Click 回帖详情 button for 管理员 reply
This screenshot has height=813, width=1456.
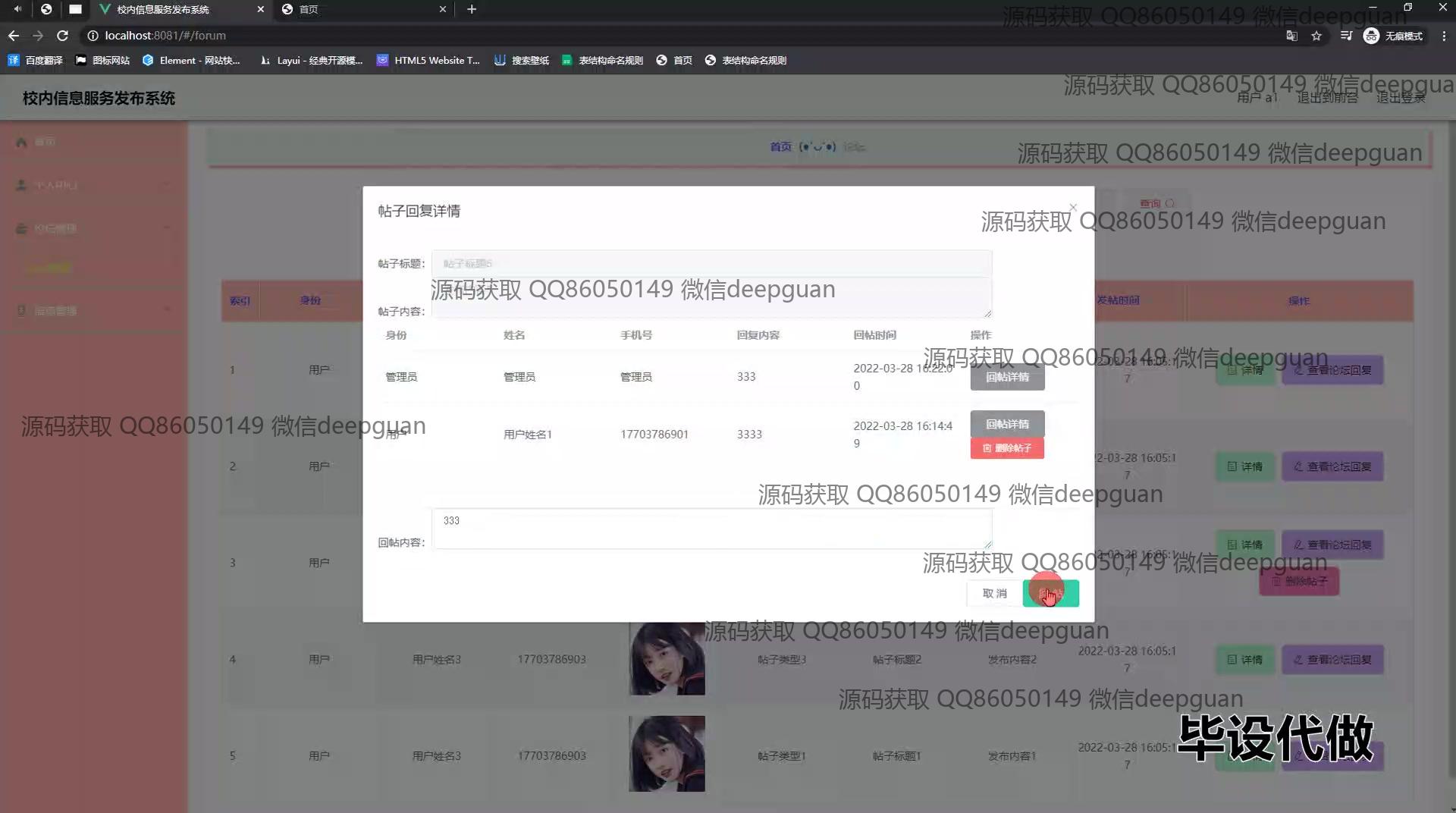point(1007,377)
